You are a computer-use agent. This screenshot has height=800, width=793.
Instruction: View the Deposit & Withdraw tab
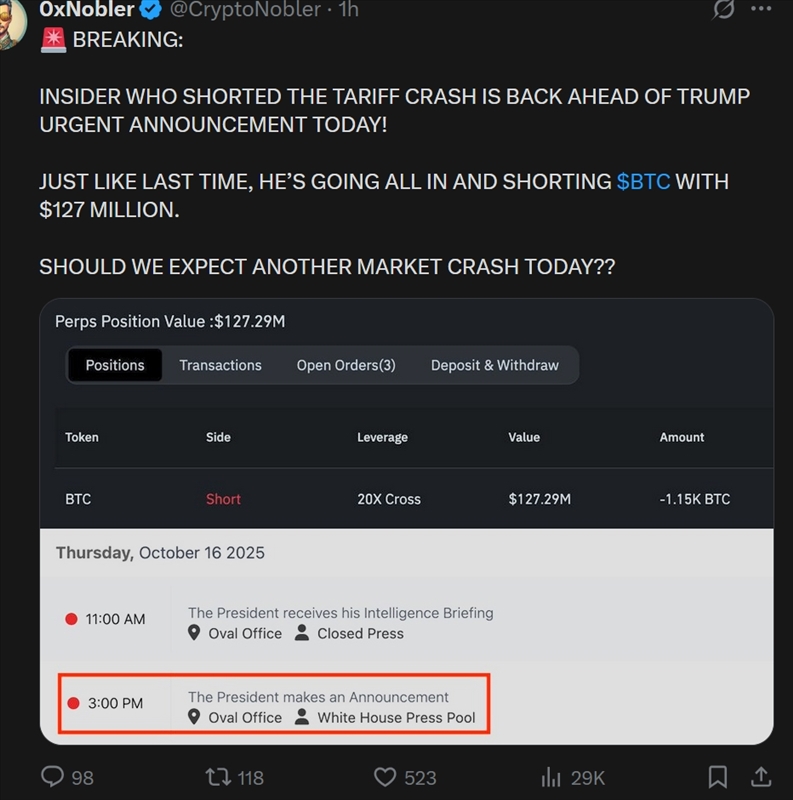494,365
